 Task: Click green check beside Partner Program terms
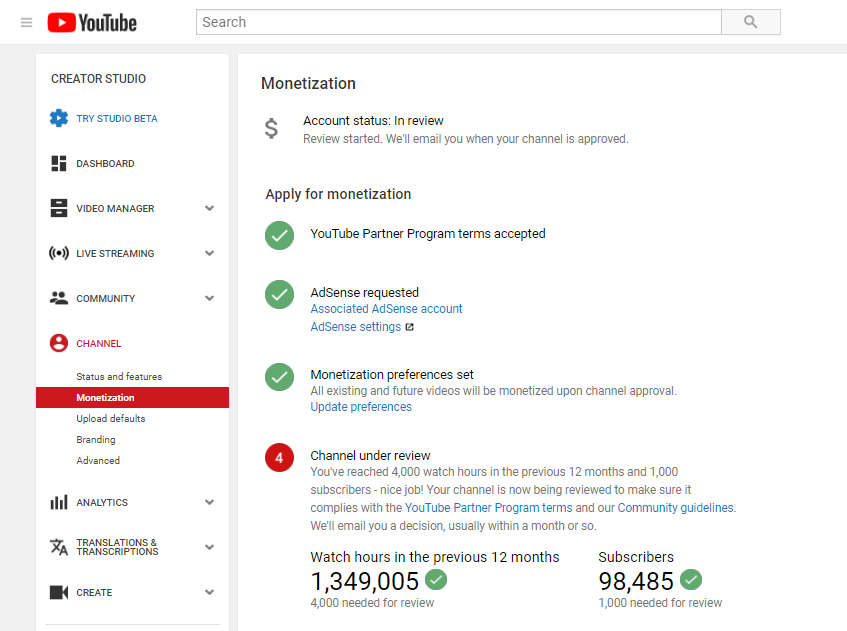[279, 236]
